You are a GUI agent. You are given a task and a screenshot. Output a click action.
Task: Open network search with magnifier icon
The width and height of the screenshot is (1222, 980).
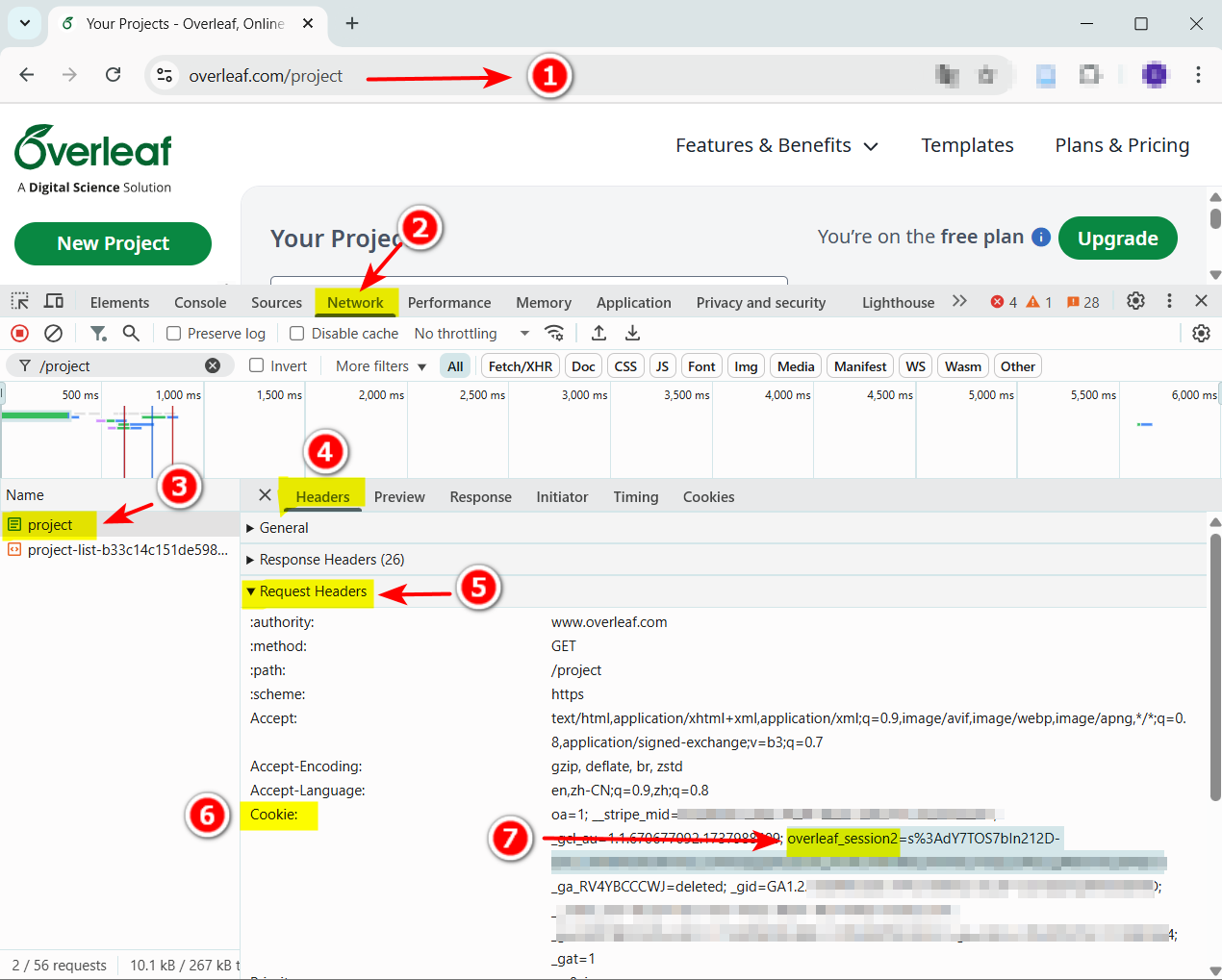pyautogui.click(x=131, y=333)
